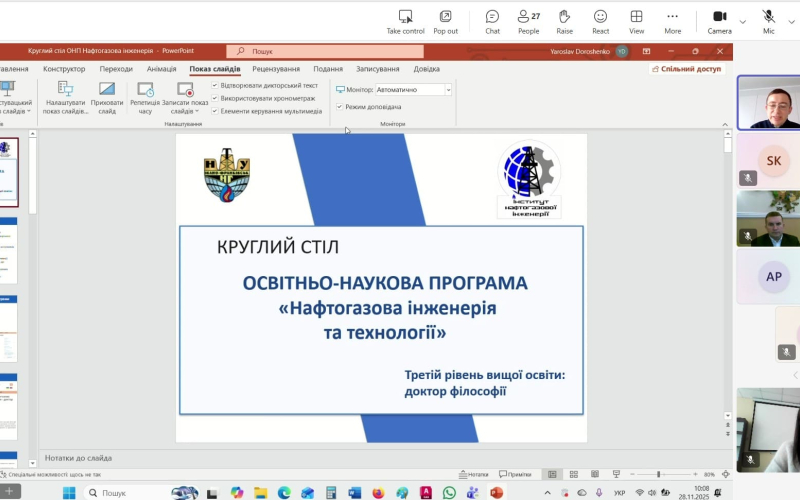Open dropdown arrow next to Camera

coord(743,21)
